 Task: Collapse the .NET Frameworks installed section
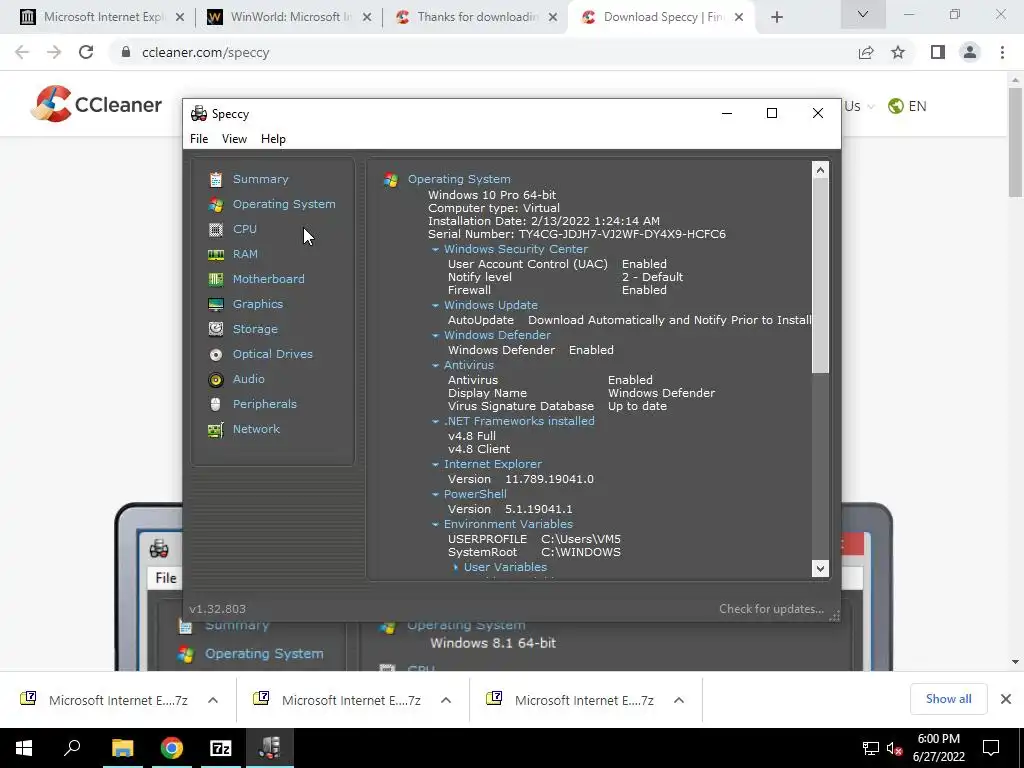pyautogui.click(x=435, y=422)
